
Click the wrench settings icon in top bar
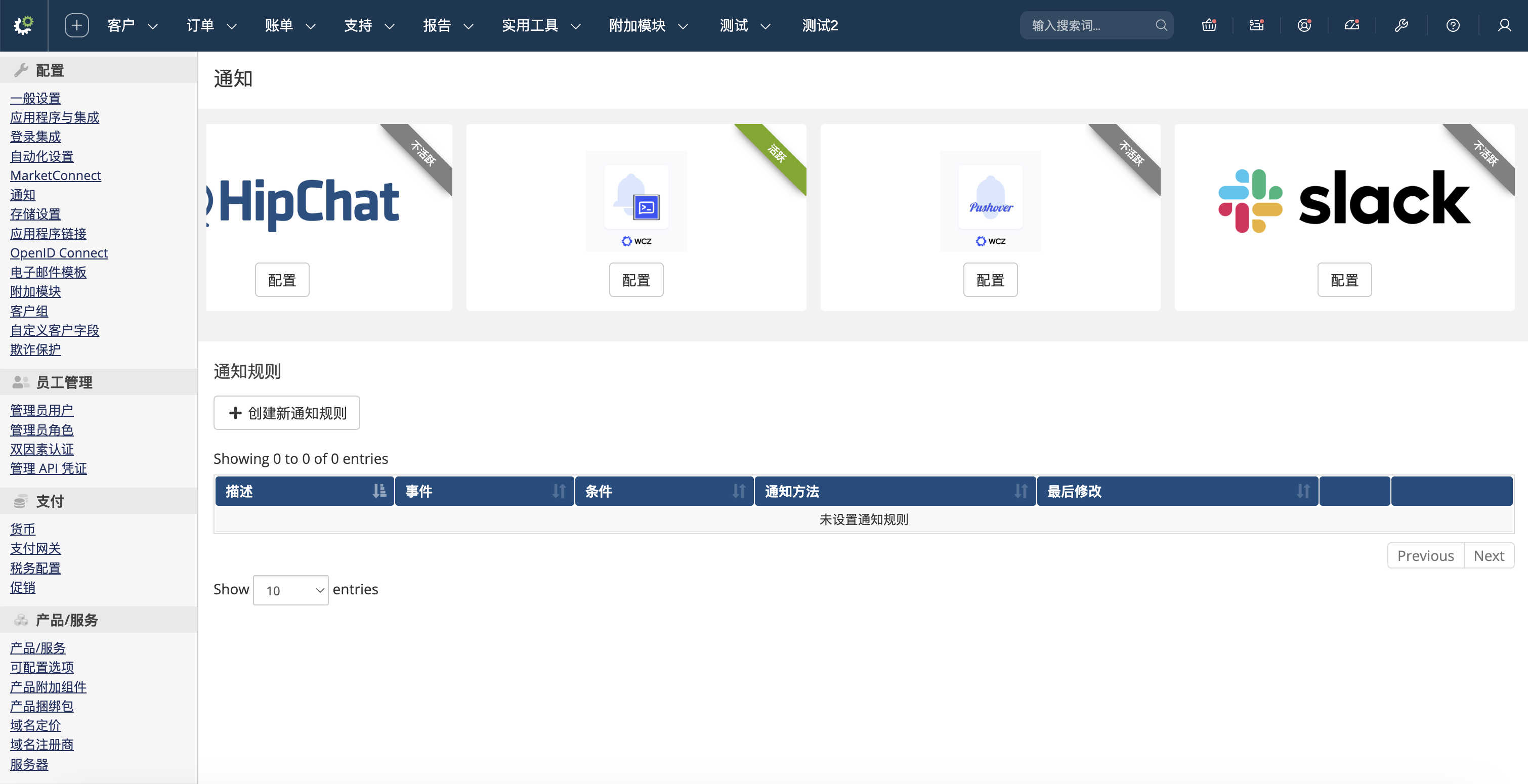(x=1401, y=25)
